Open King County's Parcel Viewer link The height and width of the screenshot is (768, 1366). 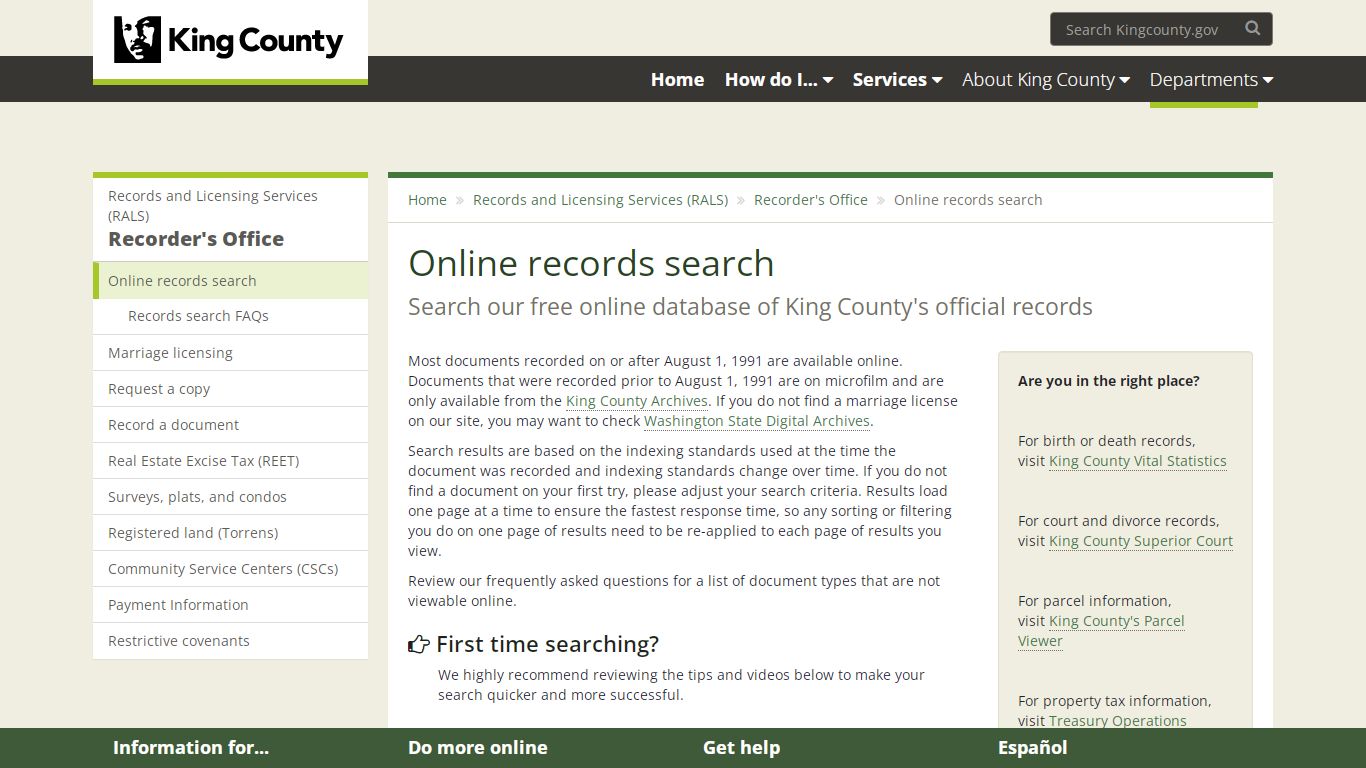pos(1101,631)
